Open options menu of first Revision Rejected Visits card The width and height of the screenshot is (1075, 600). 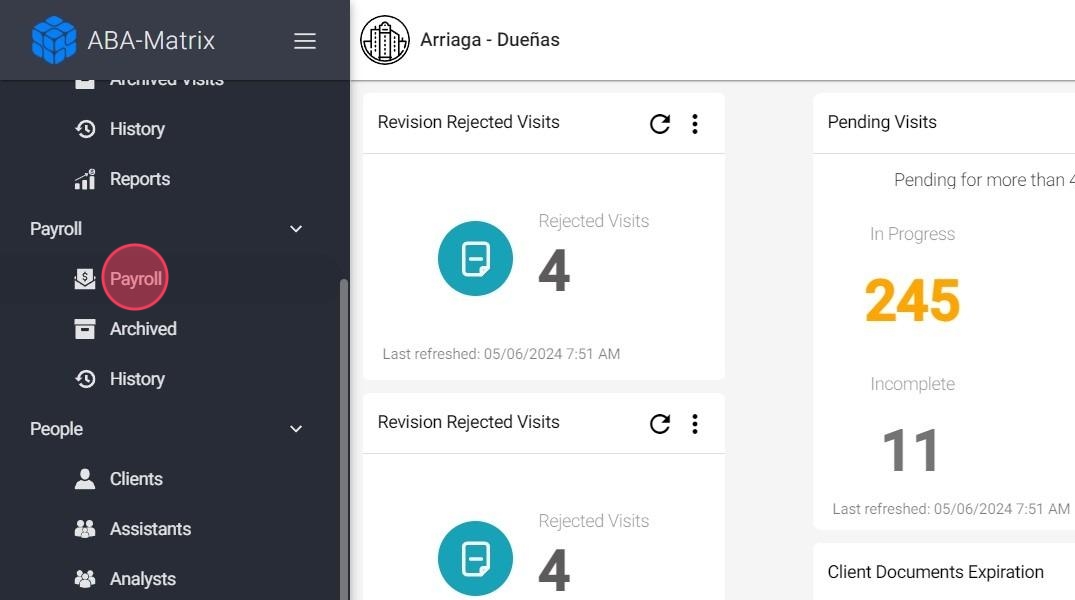click(x=695, y=124)
